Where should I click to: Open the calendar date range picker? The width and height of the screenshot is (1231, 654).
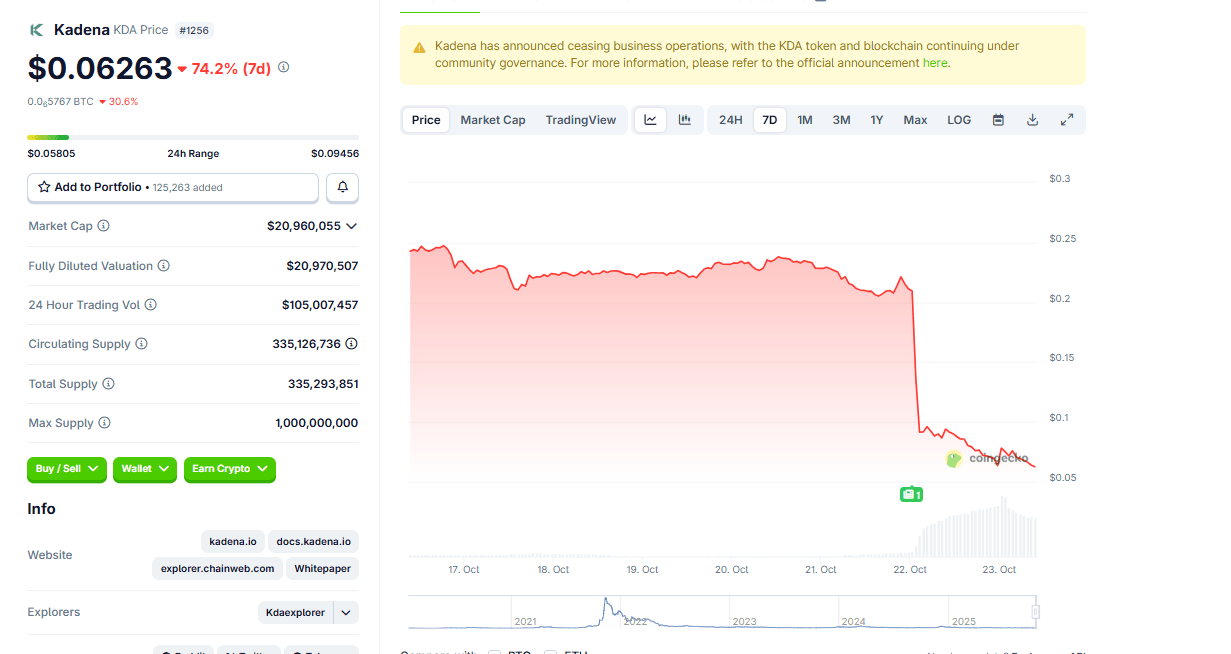(x=998, y=120)
